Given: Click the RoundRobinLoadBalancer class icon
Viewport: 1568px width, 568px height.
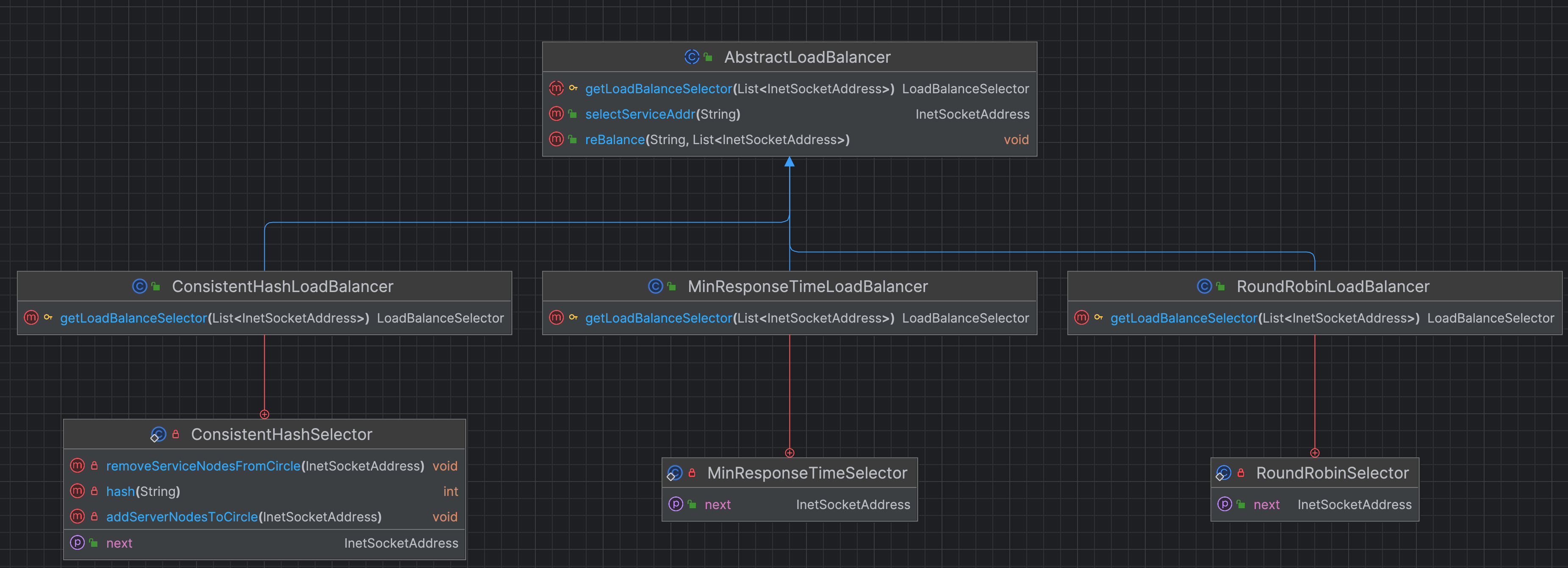Looking at the screenshot, I should (x=1204, y=287).
